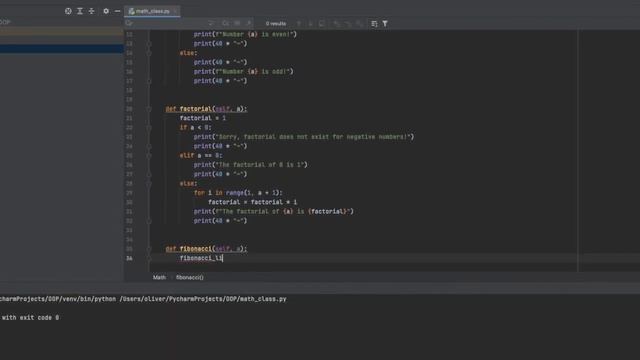640x360 pixels.
Task: Click the Expand All icon in project toolbar
Action: pos(80,11)
